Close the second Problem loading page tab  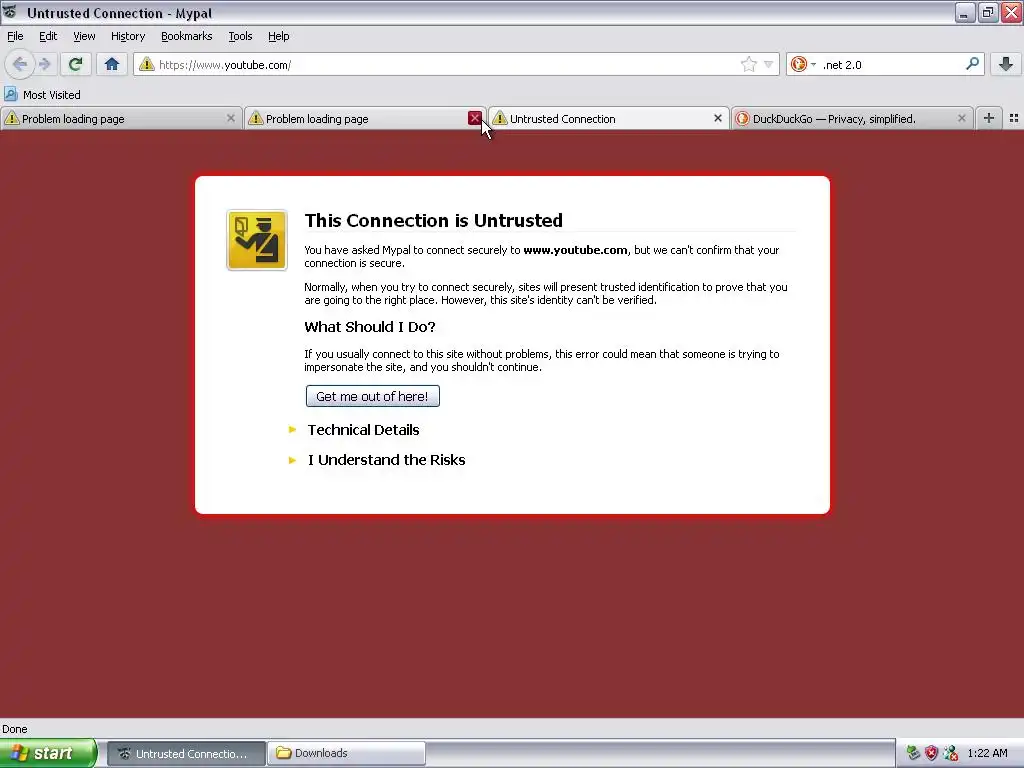coord(475,118)
